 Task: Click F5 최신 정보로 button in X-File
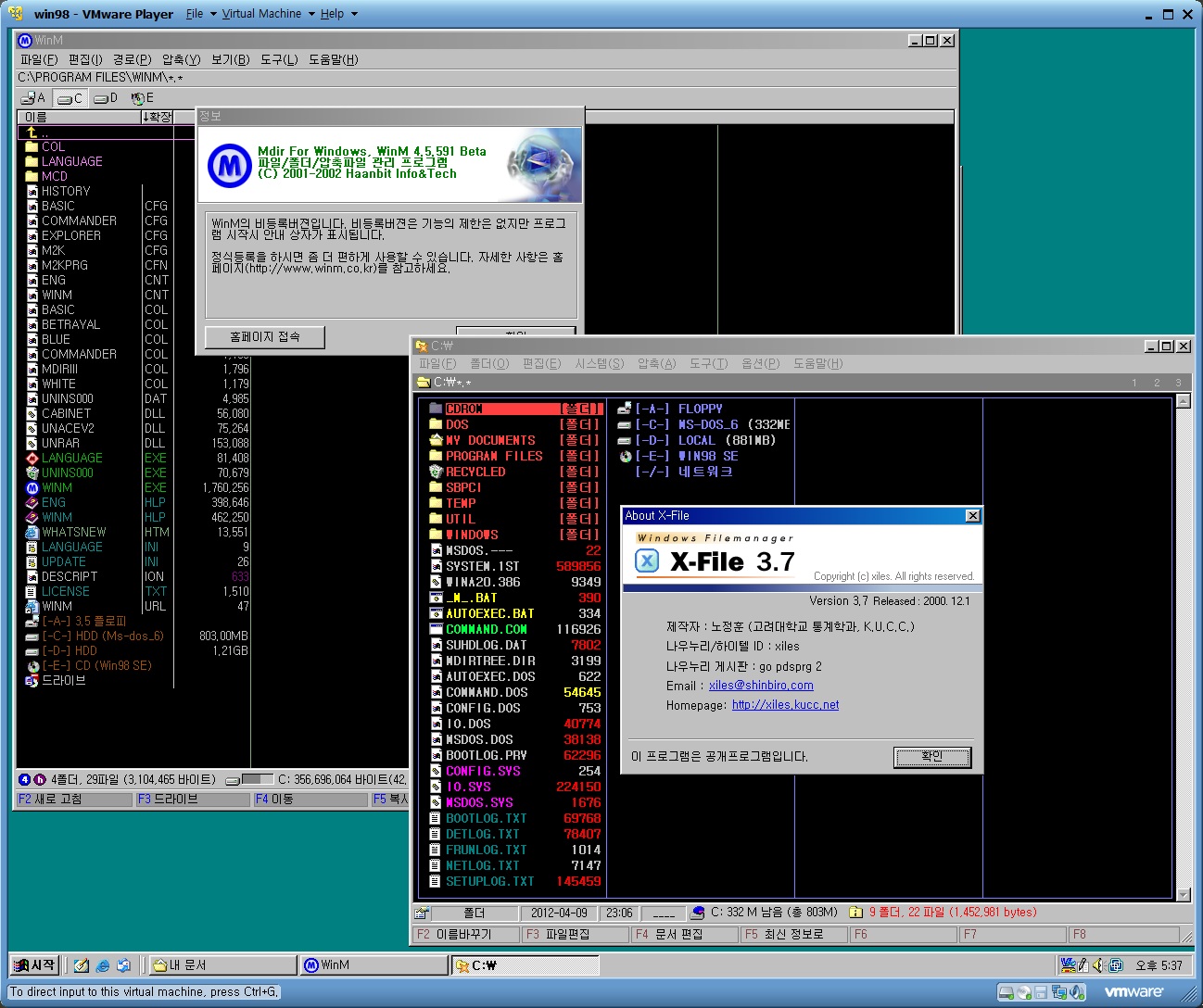794,934
